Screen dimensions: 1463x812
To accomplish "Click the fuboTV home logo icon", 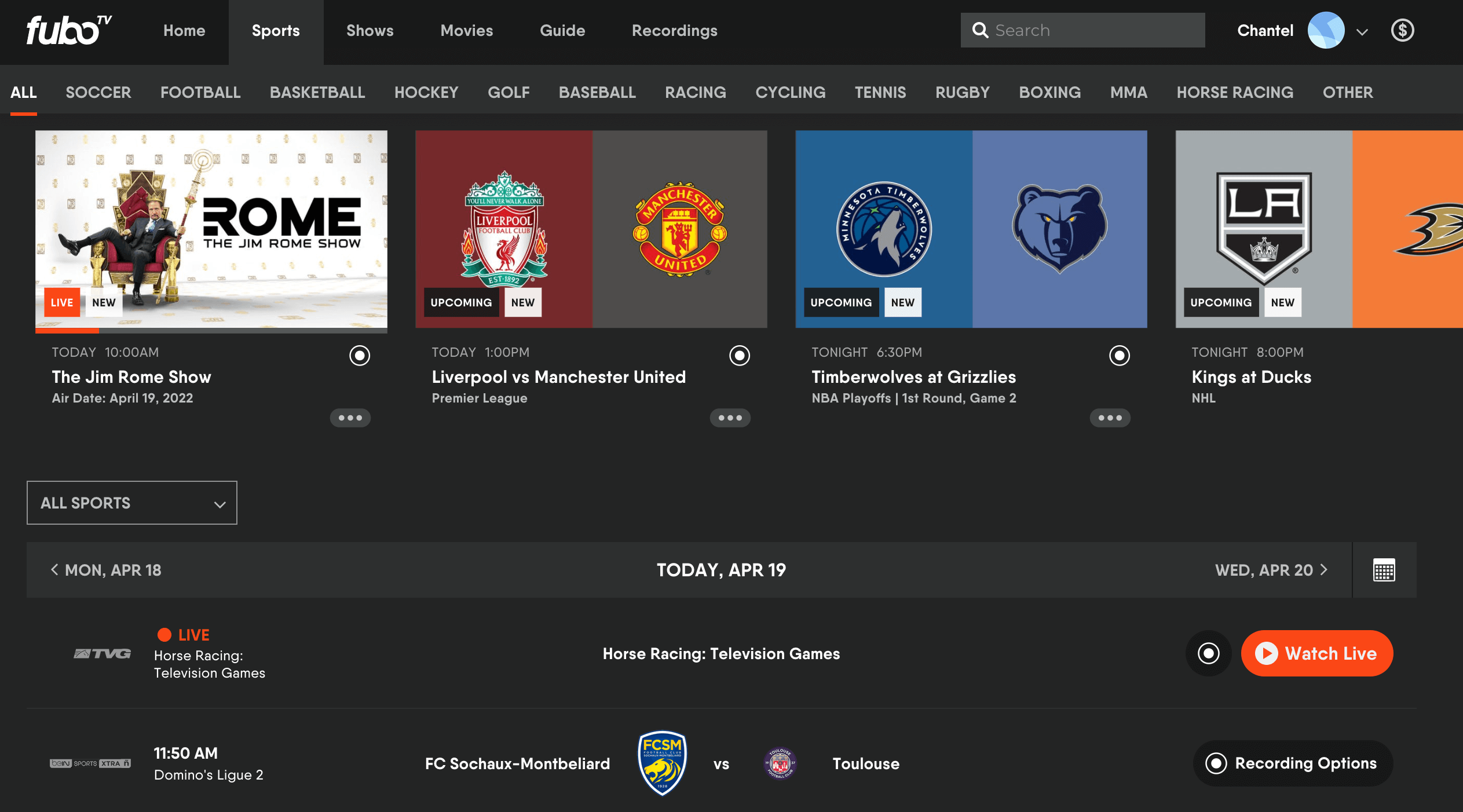I will pyautogui.click(x=68, y=30).
